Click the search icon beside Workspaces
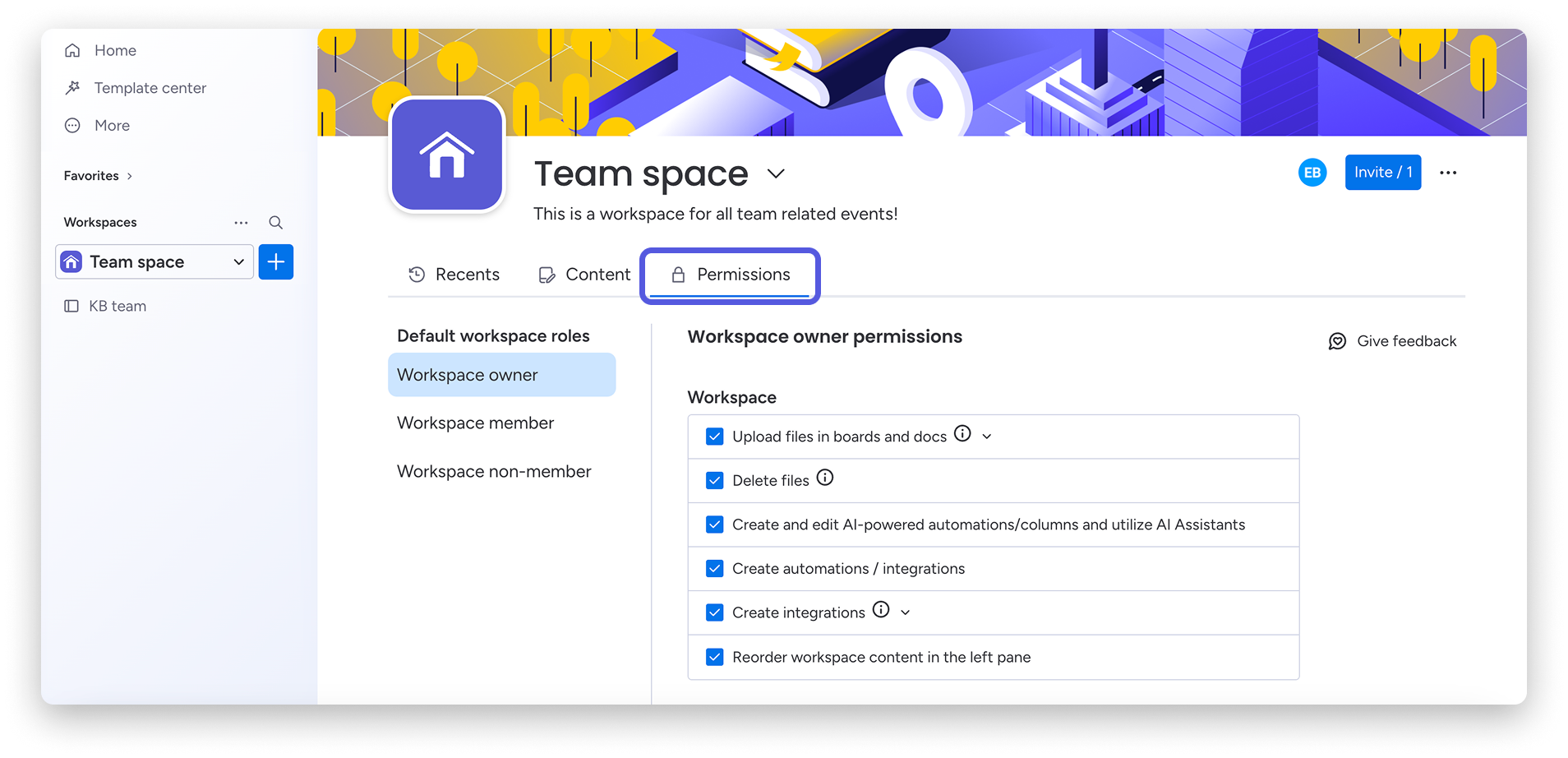 click(x=276, y=223)
